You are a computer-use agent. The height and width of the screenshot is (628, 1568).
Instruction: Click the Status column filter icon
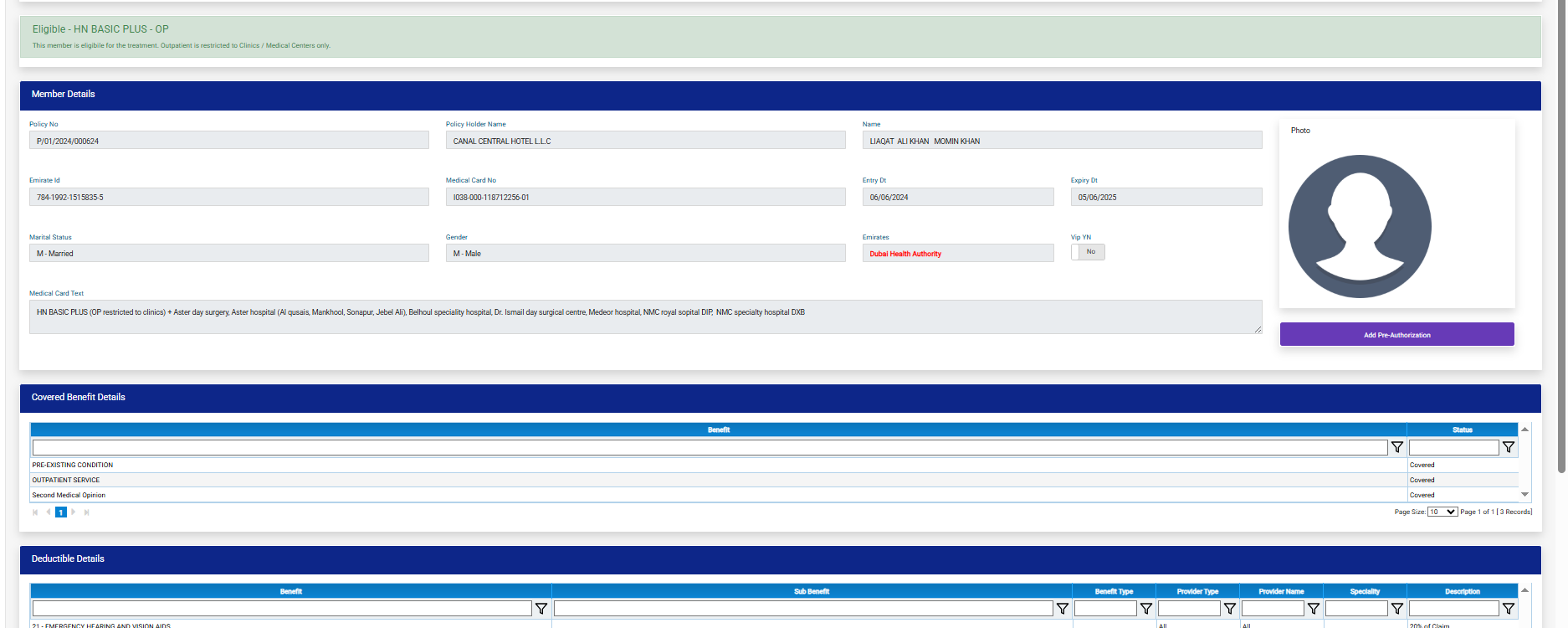point(1508,447)
